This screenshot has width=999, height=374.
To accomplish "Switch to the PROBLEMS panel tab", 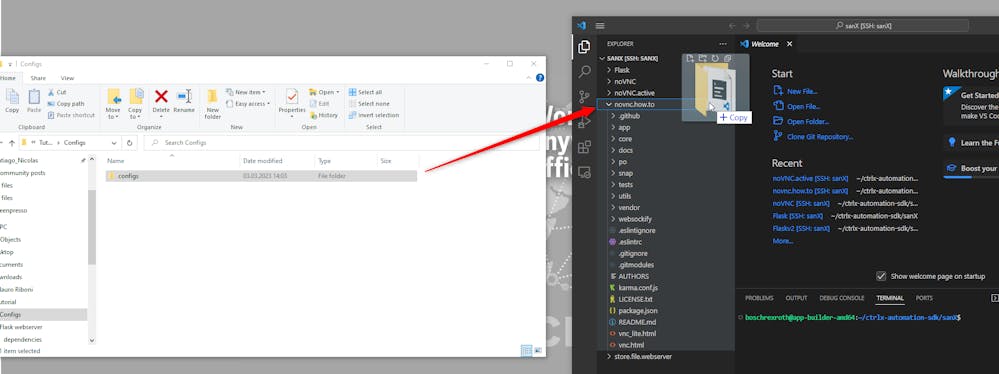I will tap(759, 298).
